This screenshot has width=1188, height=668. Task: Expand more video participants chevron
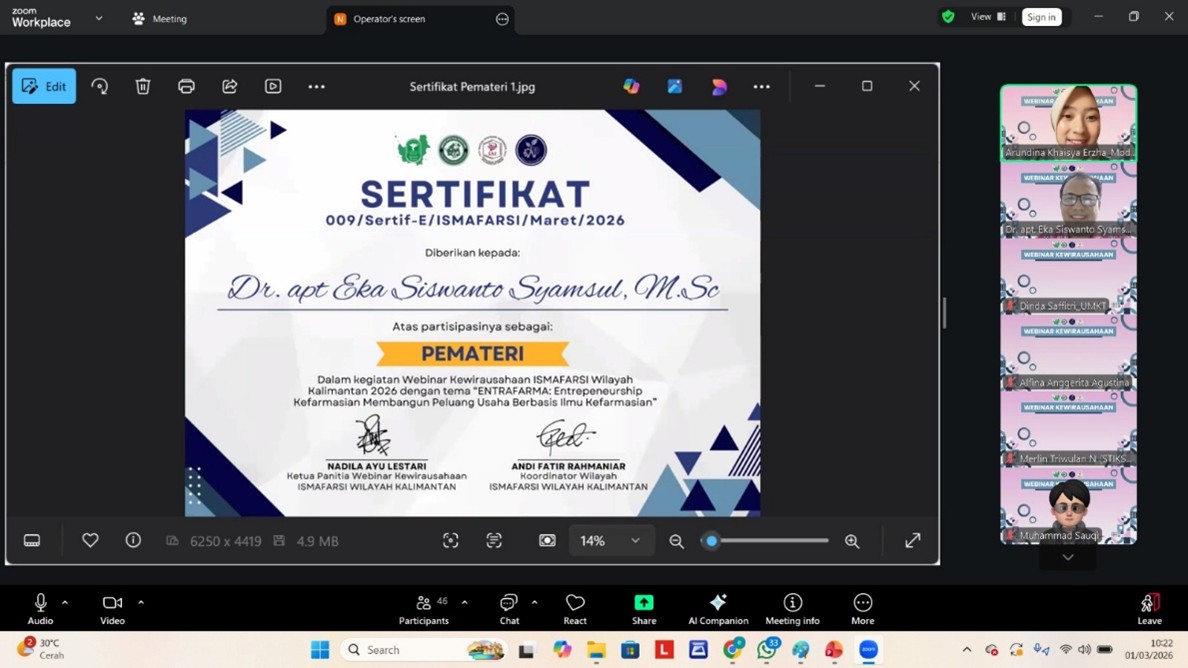1068,557
